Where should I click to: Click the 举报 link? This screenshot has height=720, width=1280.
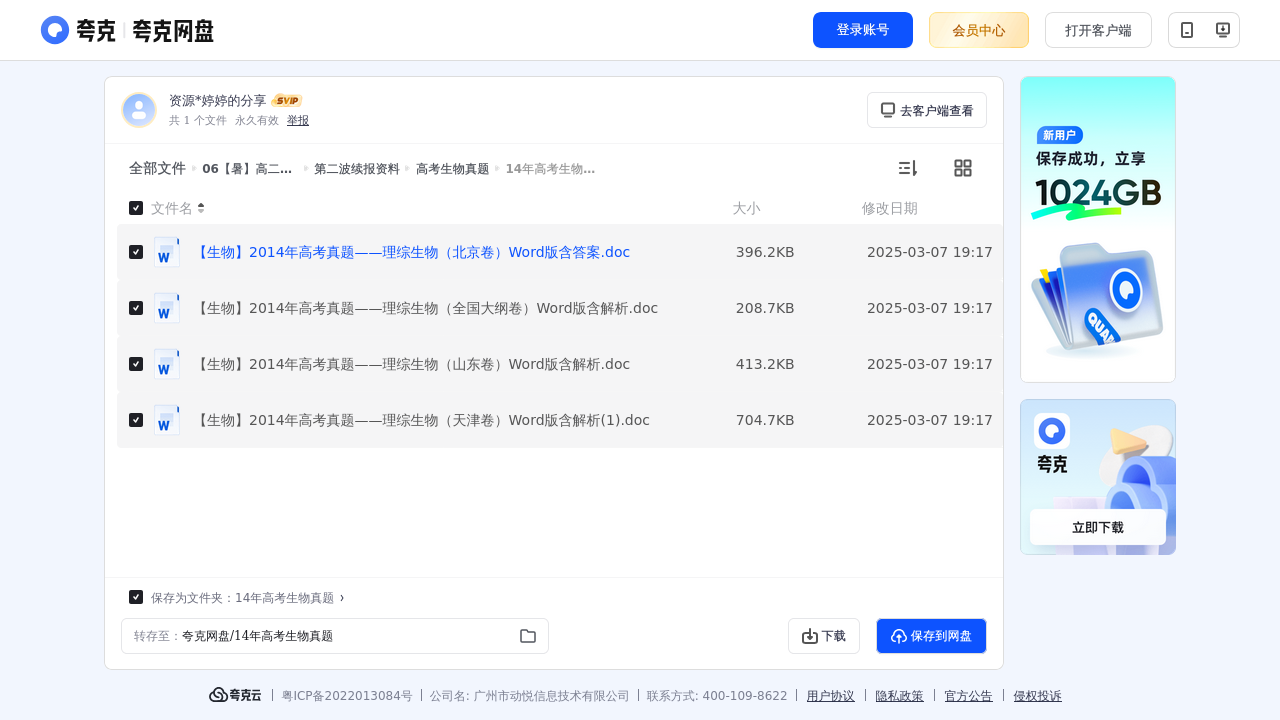pyautogui.click(x=298, y=120)
